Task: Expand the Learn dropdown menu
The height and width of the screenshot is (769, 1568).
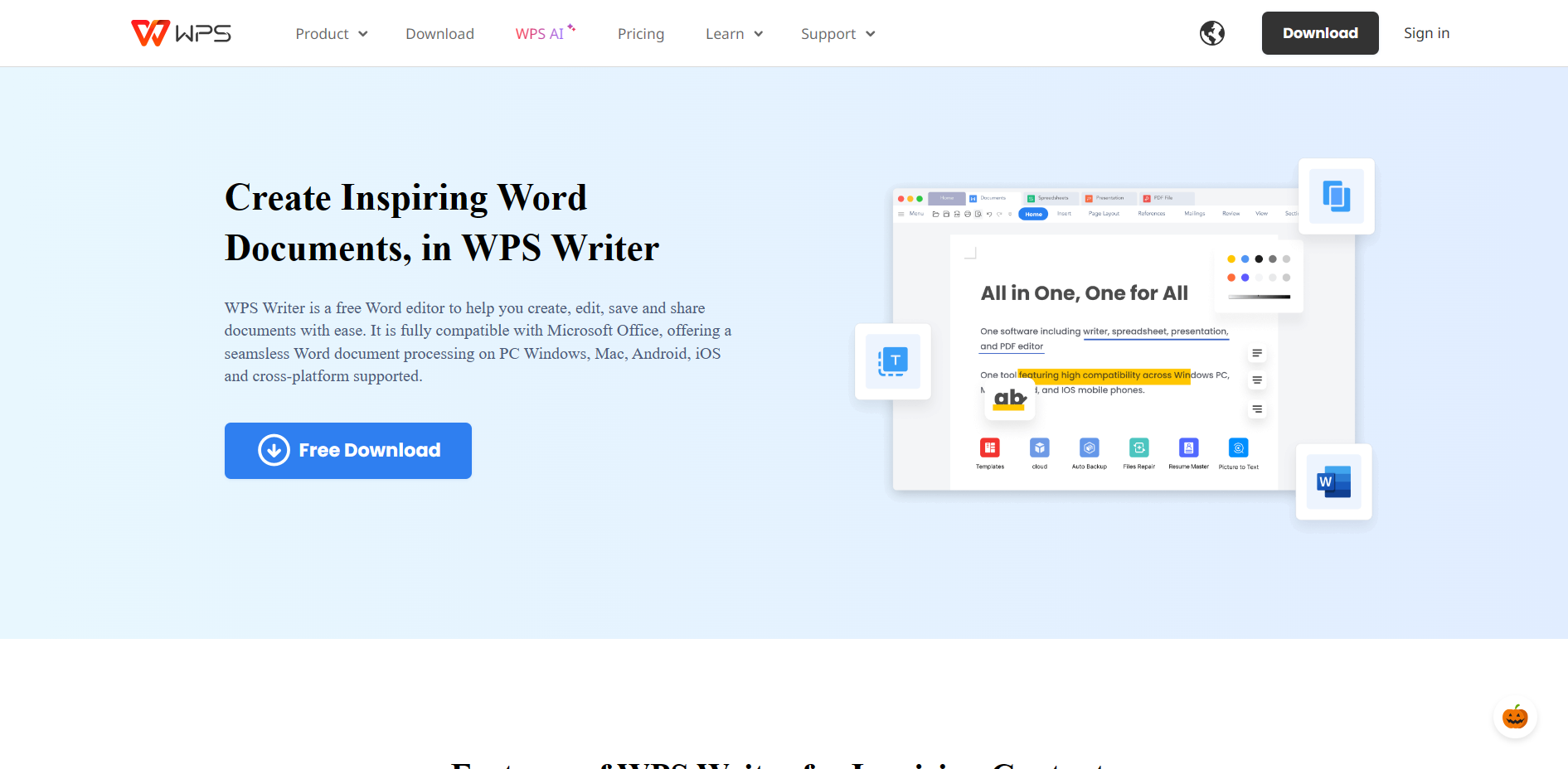Action: 734,34
